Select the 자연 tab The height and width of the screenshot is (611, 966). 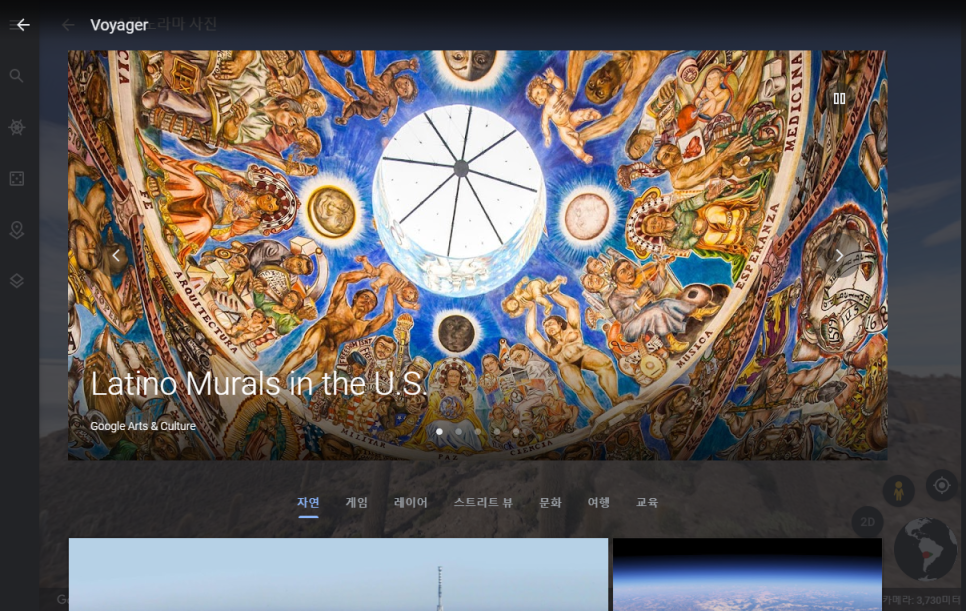(x=308, y=503)
